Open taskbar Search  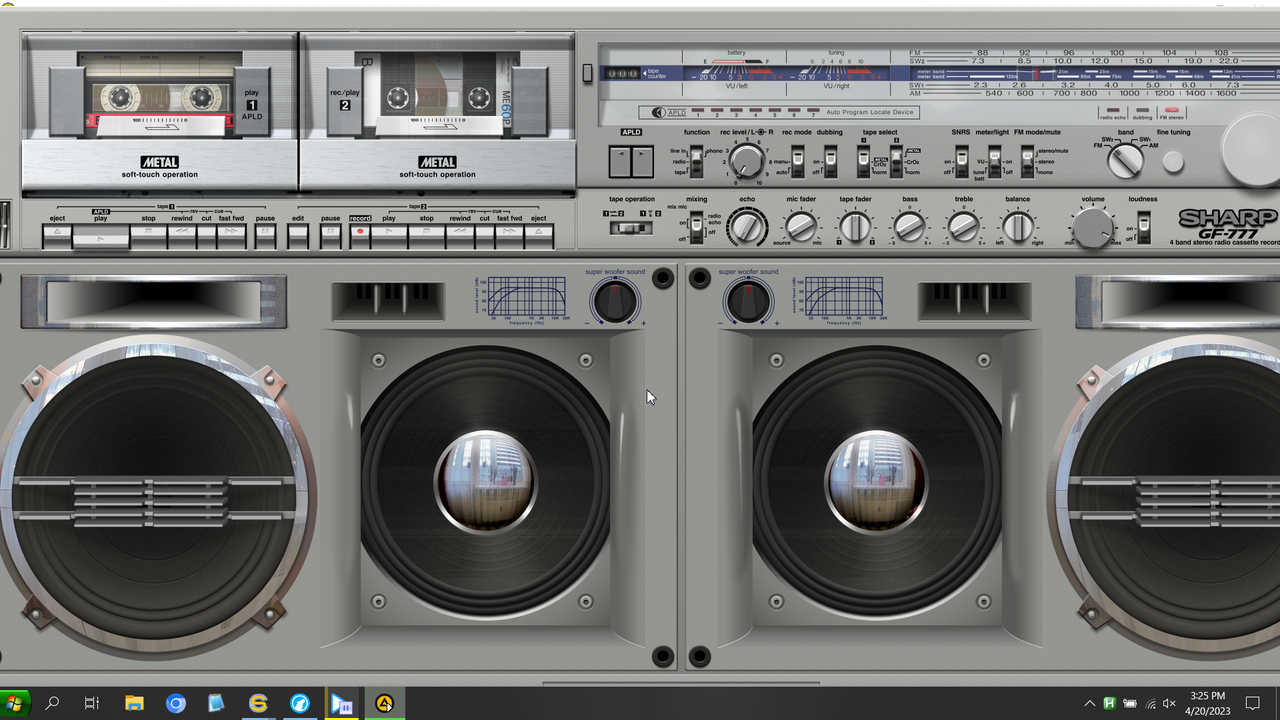[52, 703]
